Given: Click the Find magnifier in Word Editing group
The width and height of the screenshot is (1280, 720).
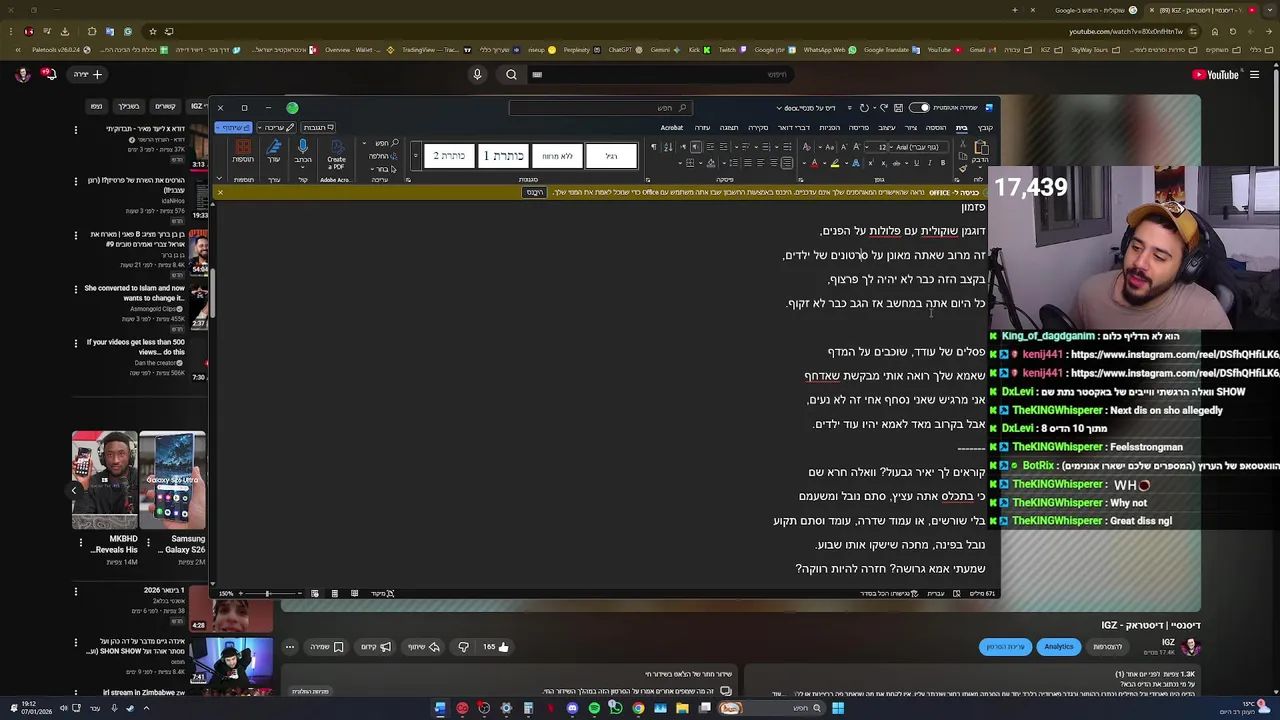Looking at the screenshot, I should pos(395,143).
